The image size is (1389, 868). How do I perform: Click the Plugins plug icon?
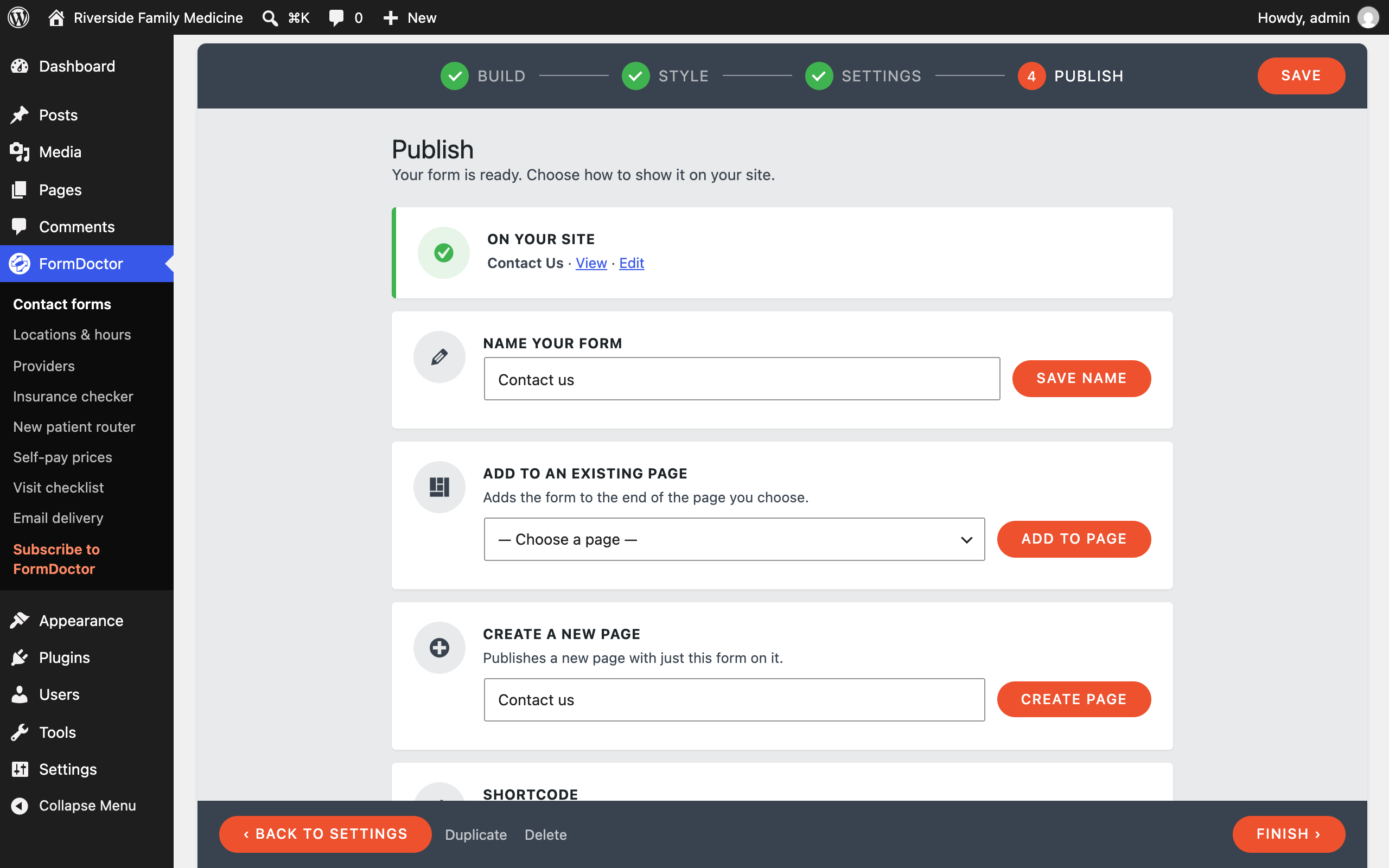[20, 658]
